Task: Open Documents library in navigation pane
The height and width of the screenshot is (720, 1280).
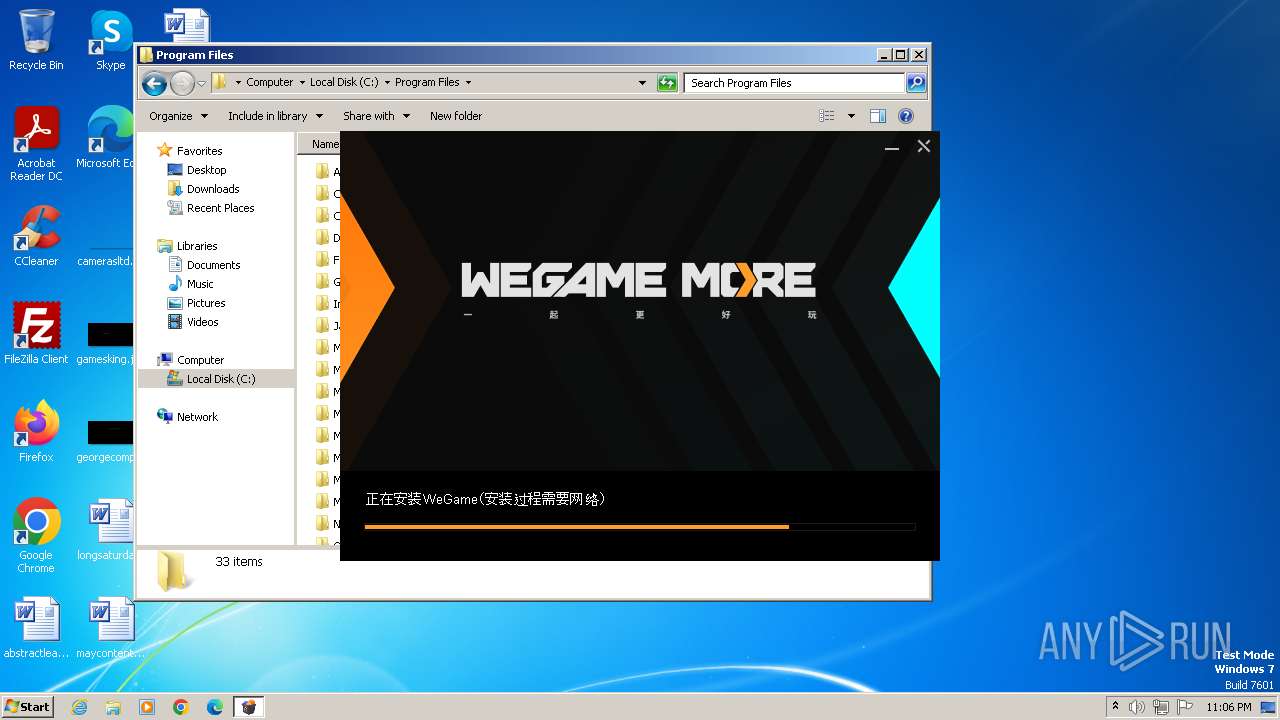Action: click(213, 265)
